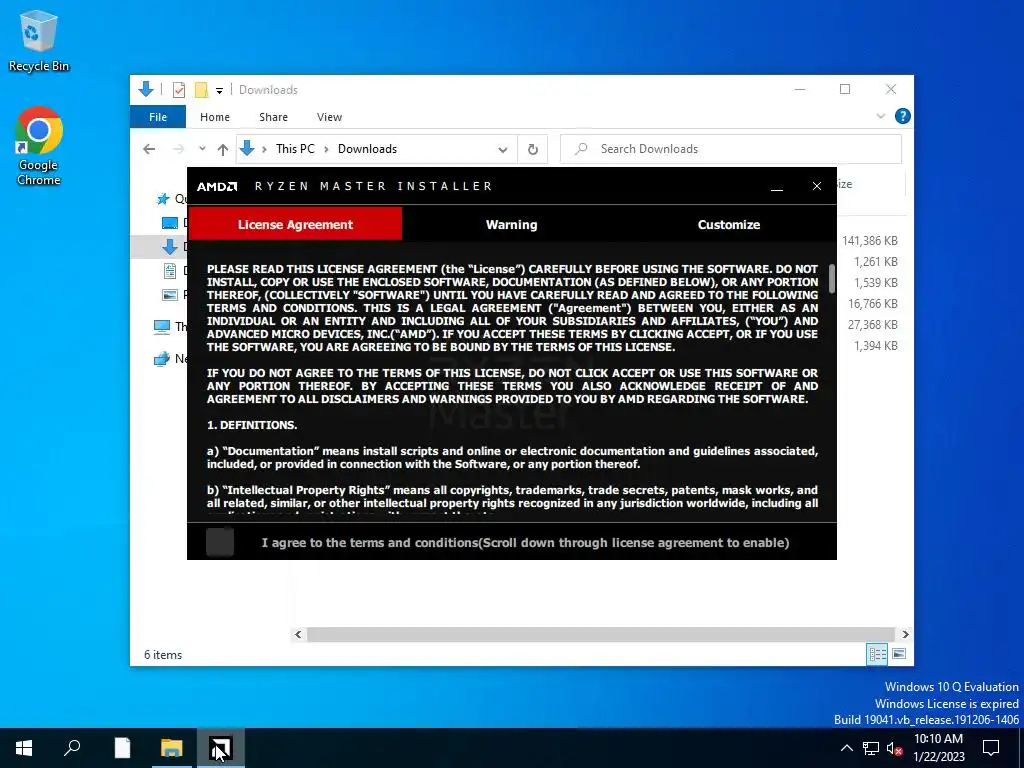
Task: Click the license agreement scrollbar thumb
Action: (831, 279)
